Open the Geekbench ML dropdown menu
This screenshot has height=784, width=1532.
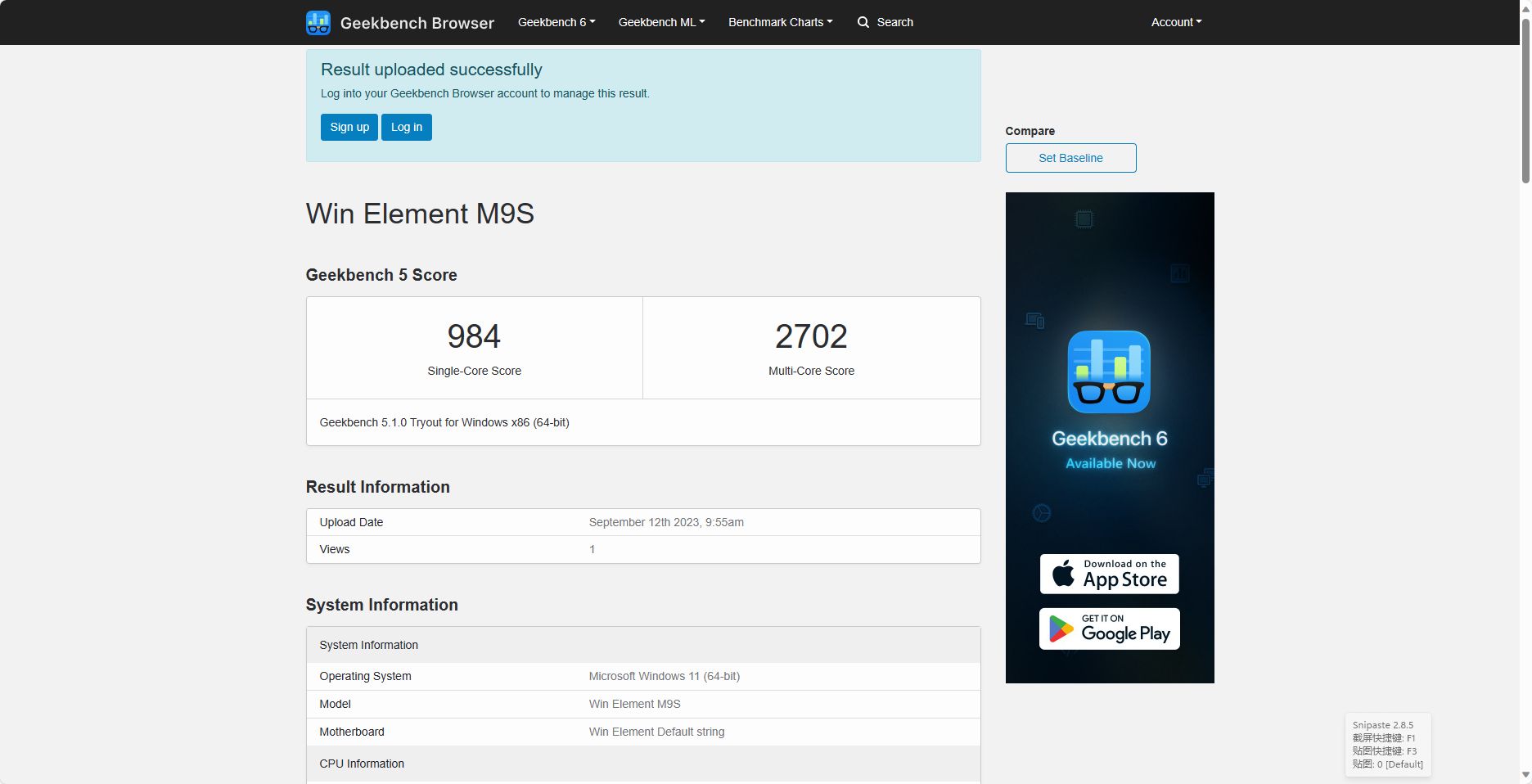(661, 22)
